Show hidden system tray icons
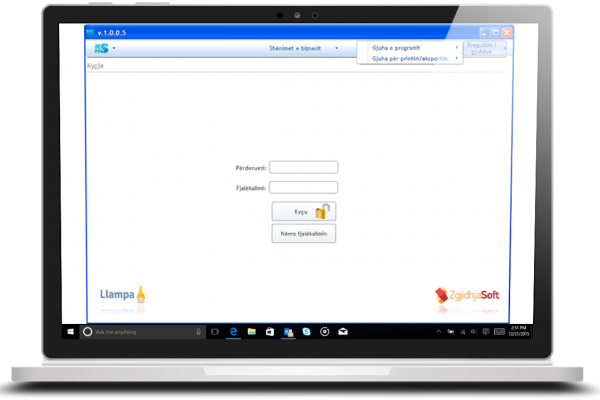Screen dimensions: 600x400 pyautogui.click(x=439, y=332)
